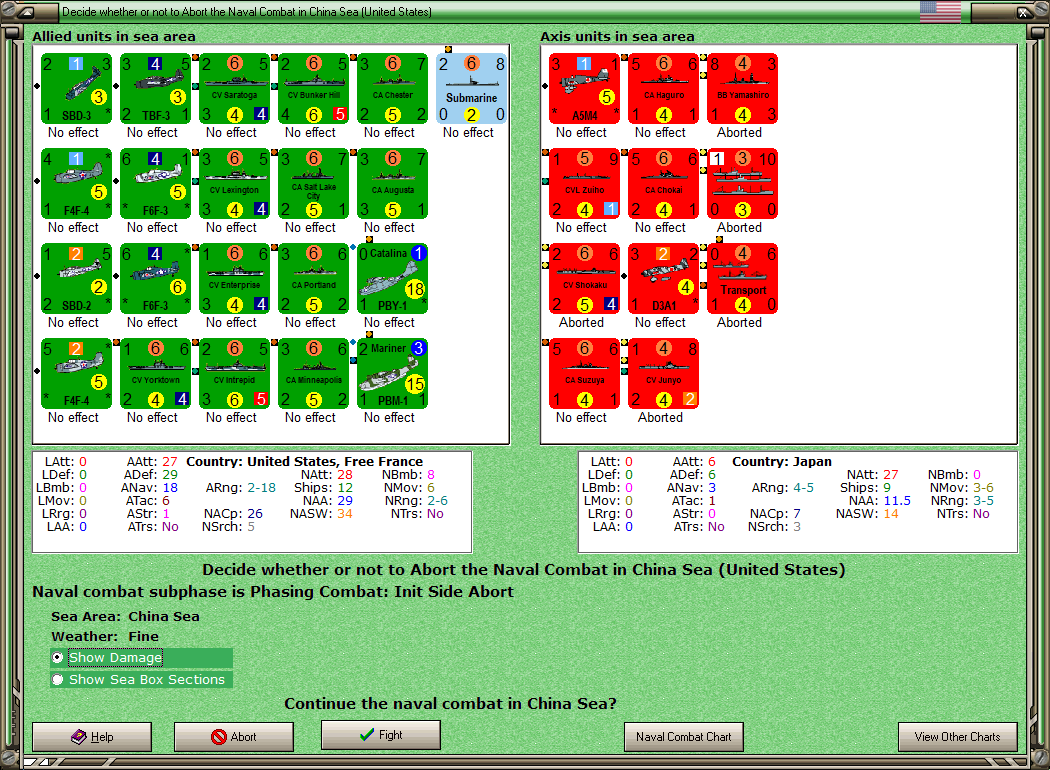Click the 'Axis units in sea area' heading
Viewport: 1050px width, 770px height.
[x=617, y=37]
